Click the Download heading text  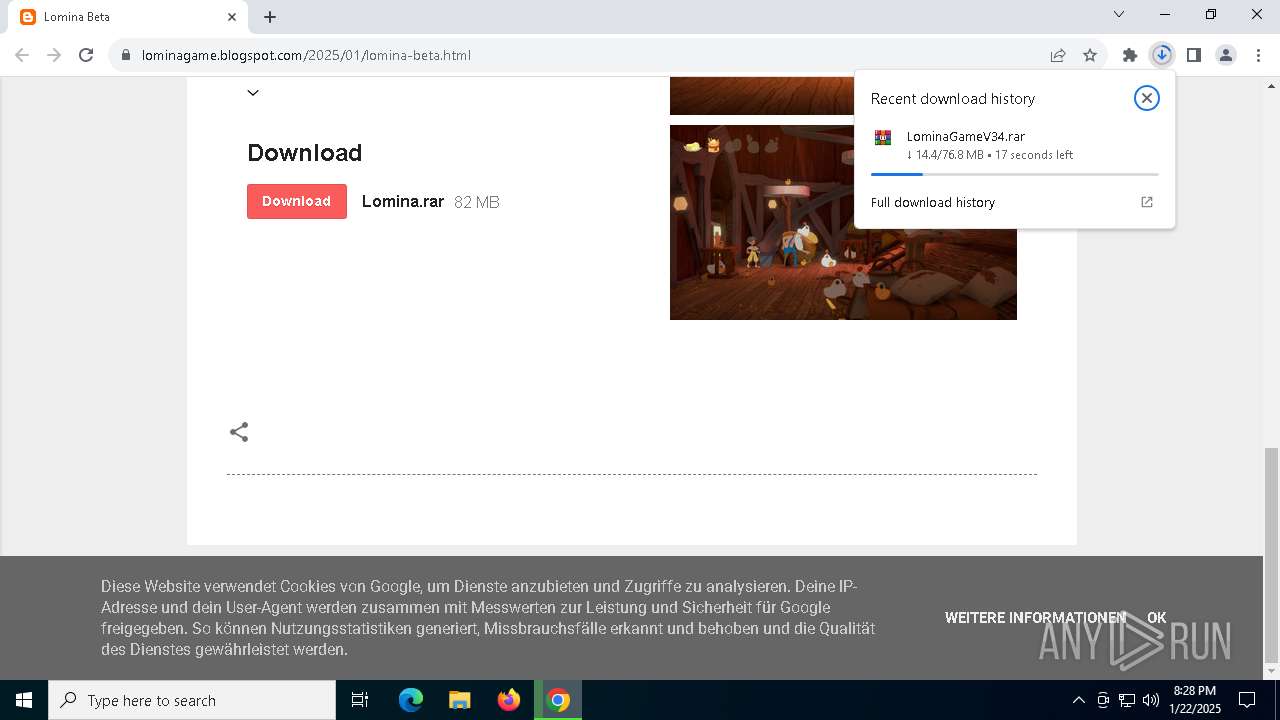click(x=305, y=153)
